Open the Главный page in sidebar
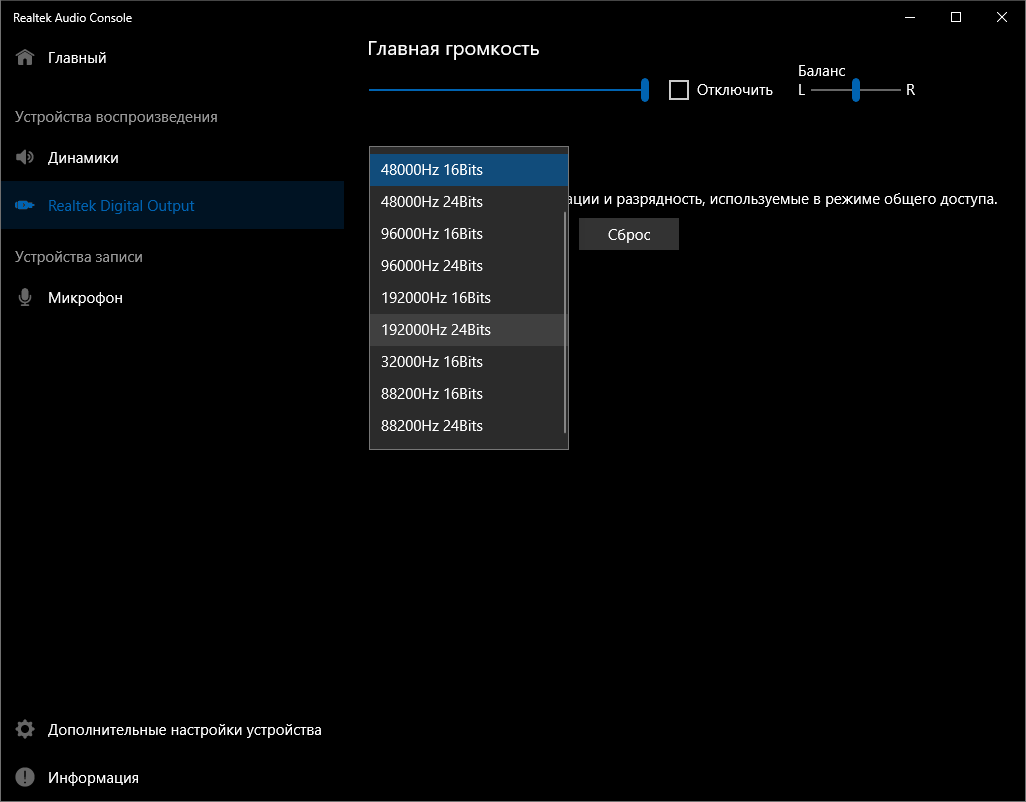The image size is (1026, 802). (x=77, y=58)
